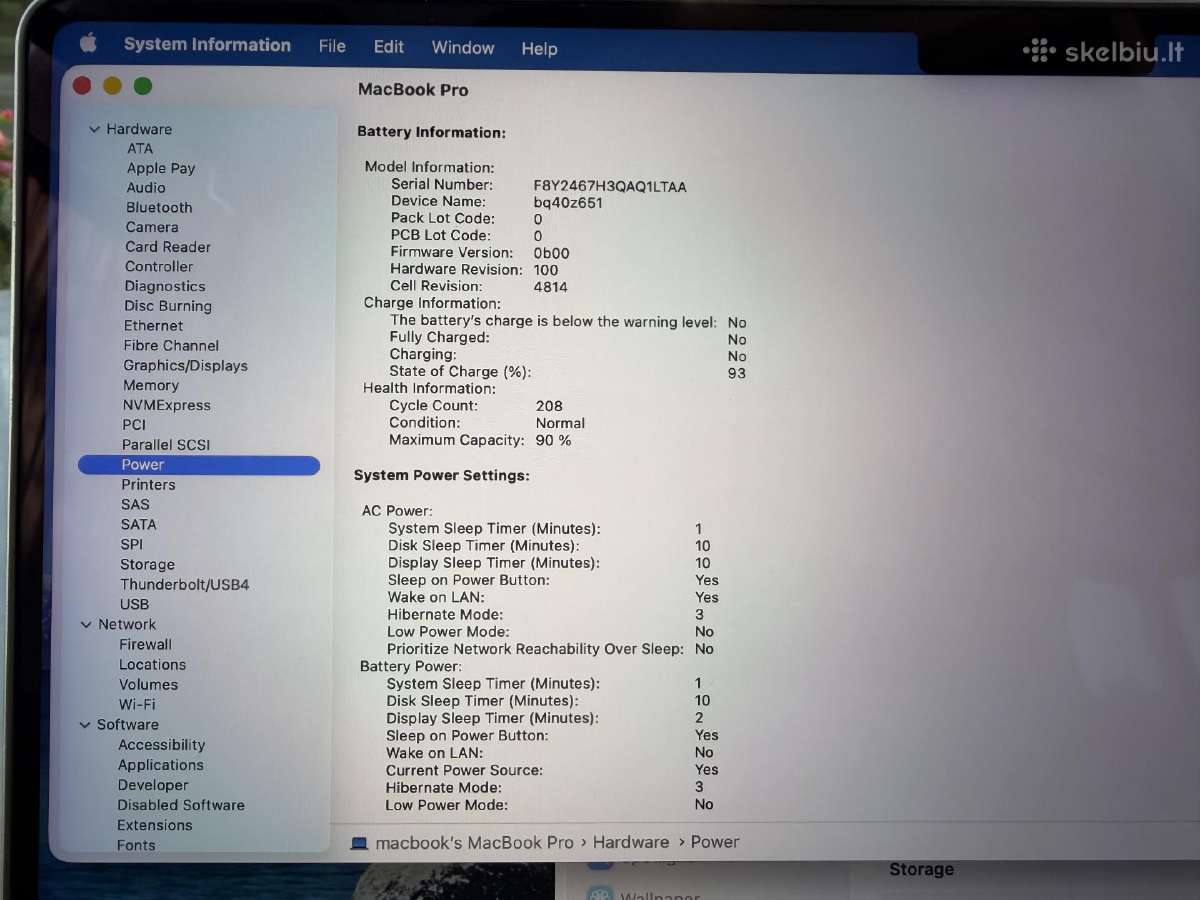This screenshot has width=1200, height=900.
Task: Select Parallel SCSI in the sidebar
Action: [x=166, y=445]
